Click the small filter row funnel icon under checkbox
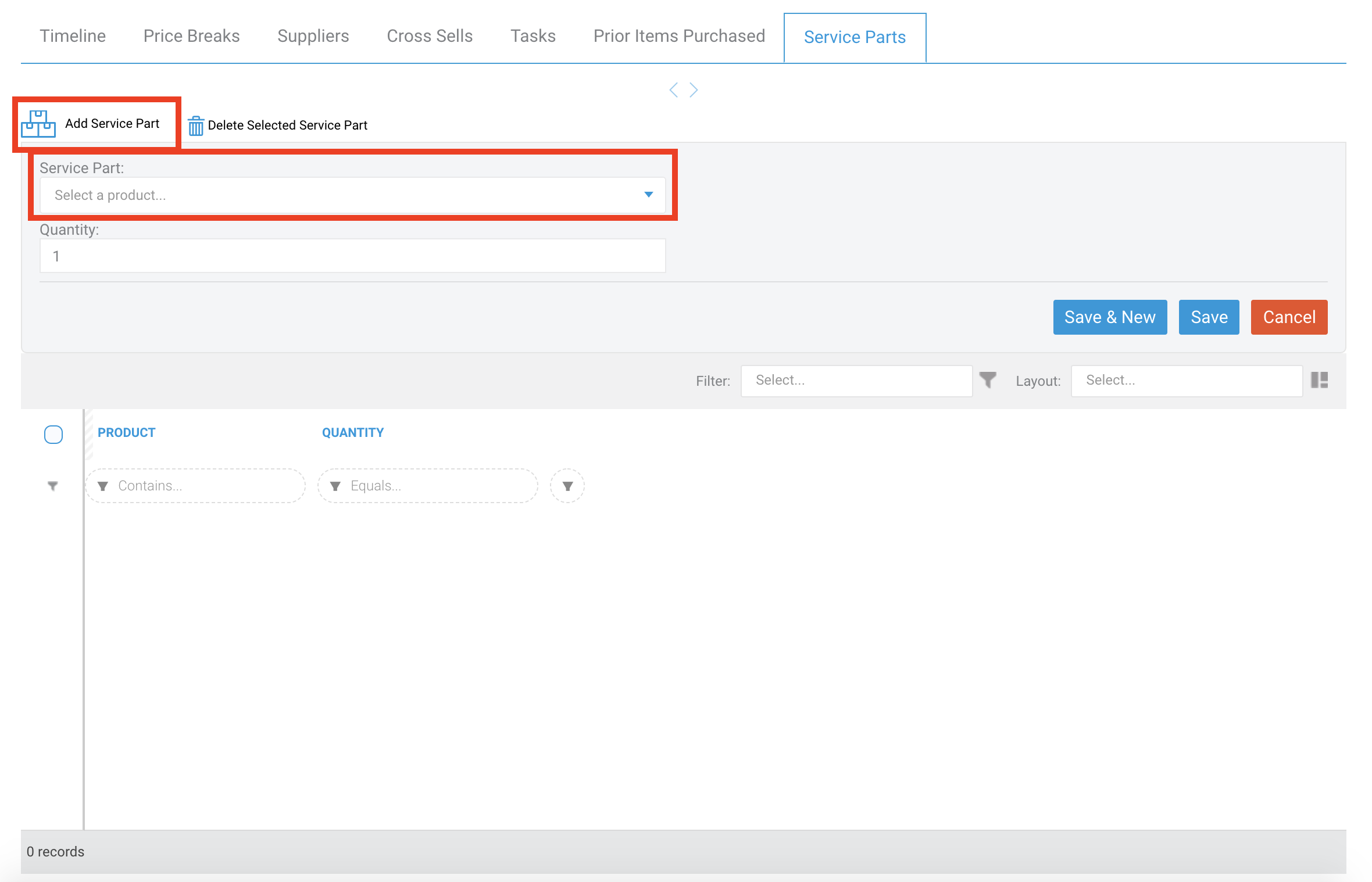The width and height of the screenshot is (1372, 882). click(x=53, y=486)
